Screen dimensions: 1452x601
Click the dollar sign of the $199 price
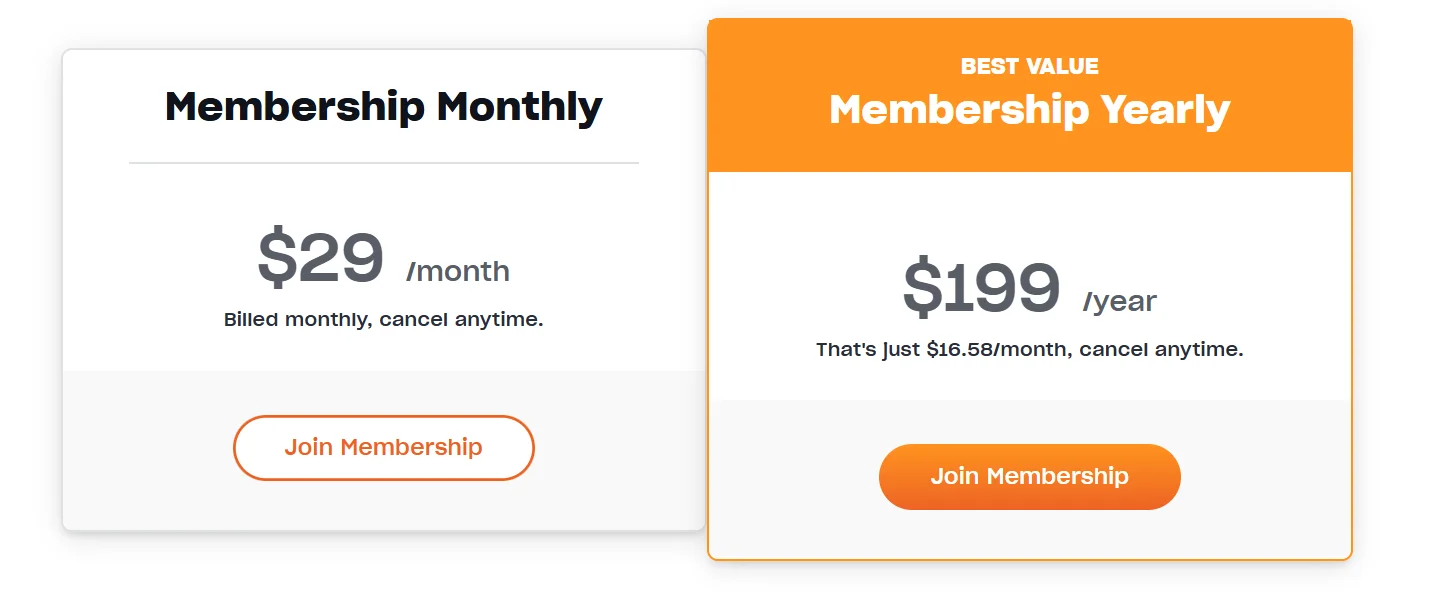pos(922,288)
